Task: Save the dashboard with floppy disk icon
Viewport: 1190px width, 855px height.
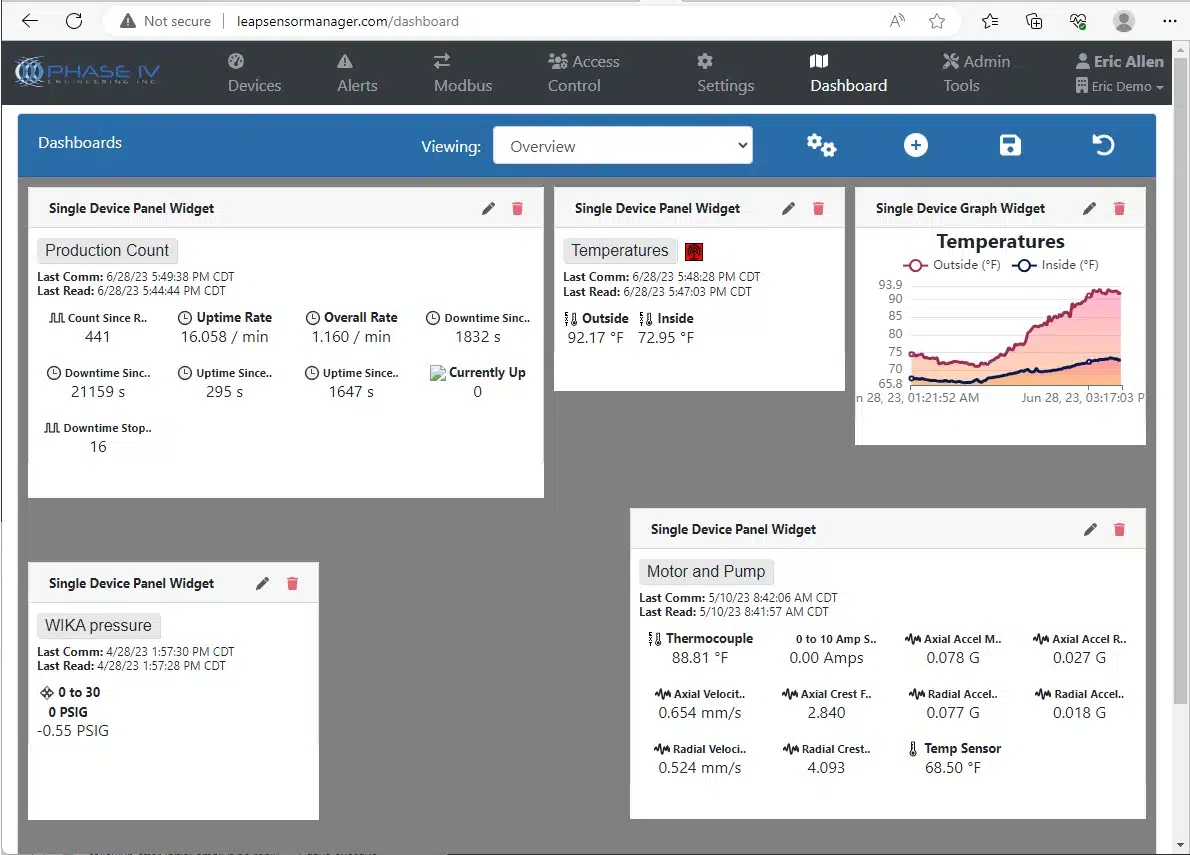Action: 1010,146
